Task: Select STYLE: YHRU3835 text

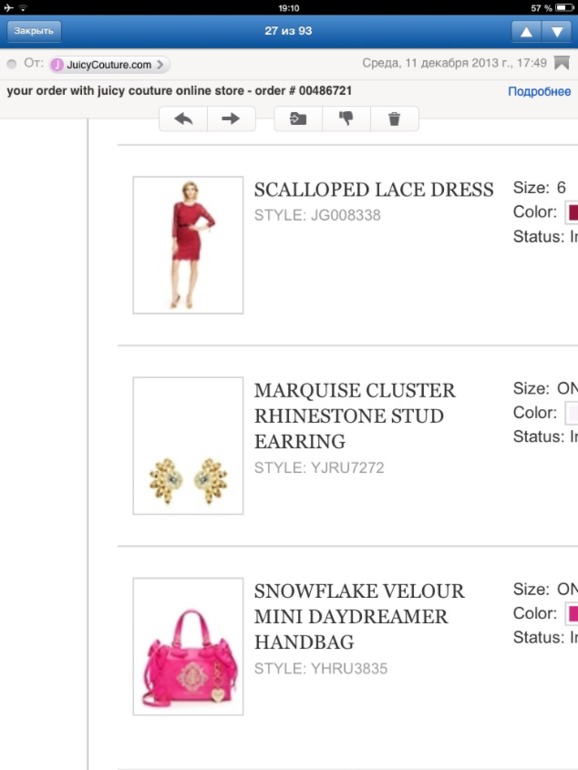Action: point(321,668)
